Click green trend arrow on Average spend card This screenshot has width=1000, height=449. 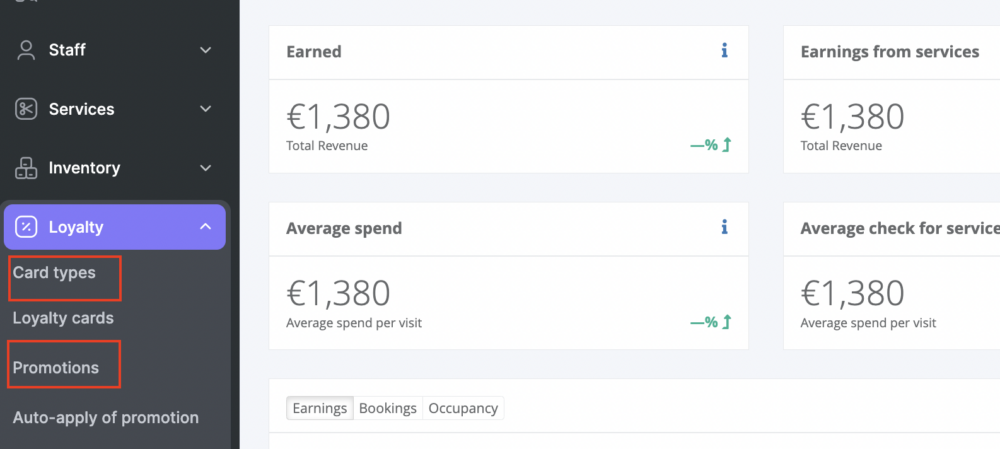click(726, 322)
